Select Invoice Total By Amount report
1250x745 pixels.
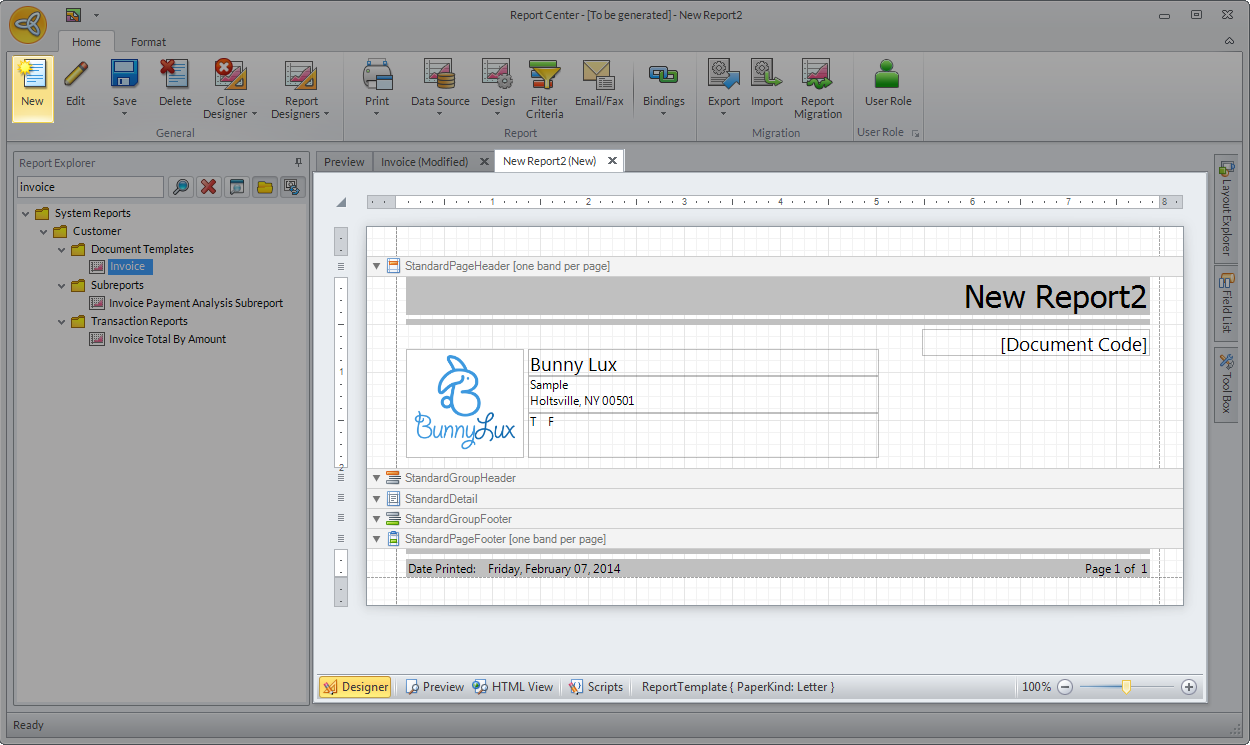167,339
